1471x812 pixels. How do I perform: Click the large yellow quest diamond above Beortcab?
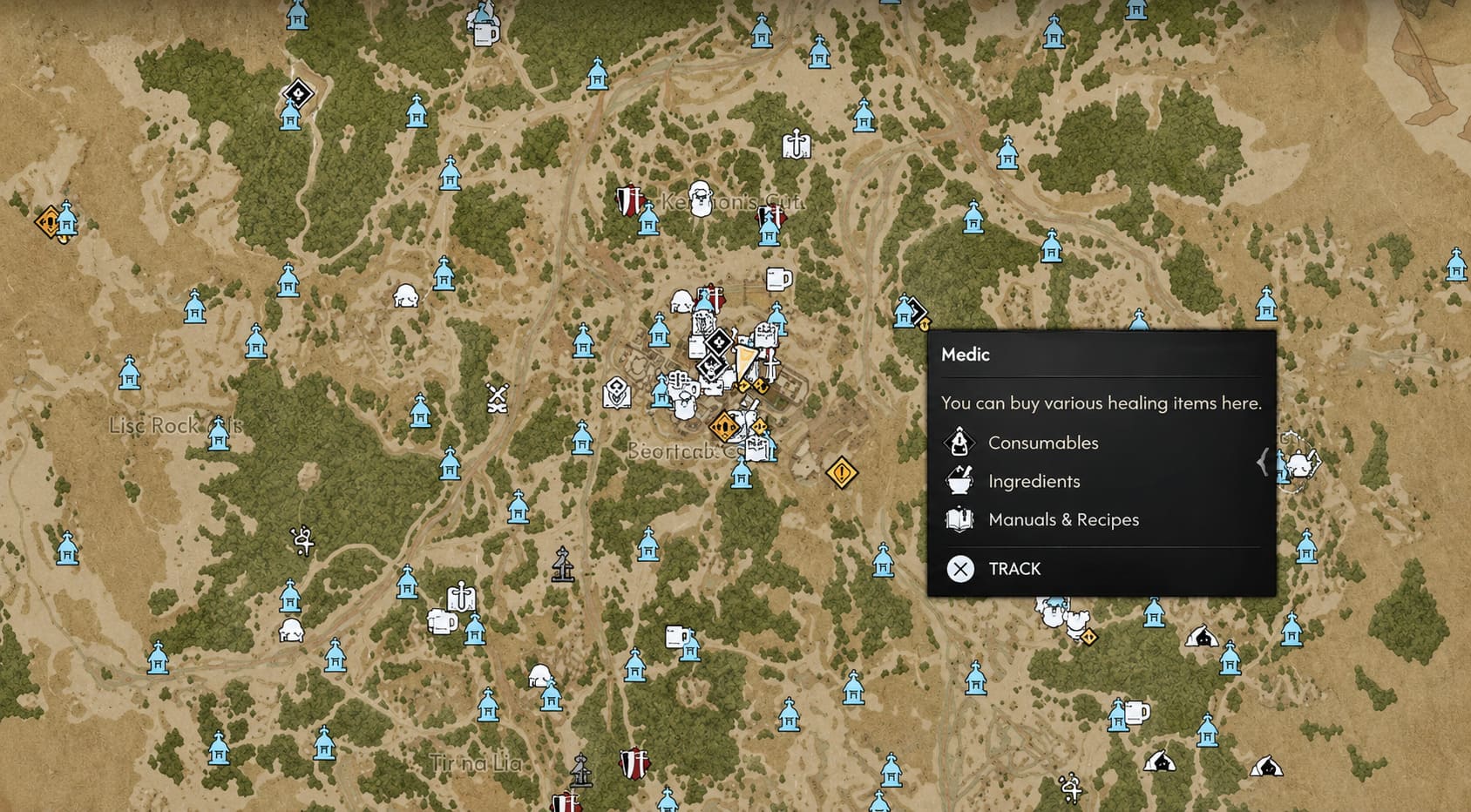(723, 427)
